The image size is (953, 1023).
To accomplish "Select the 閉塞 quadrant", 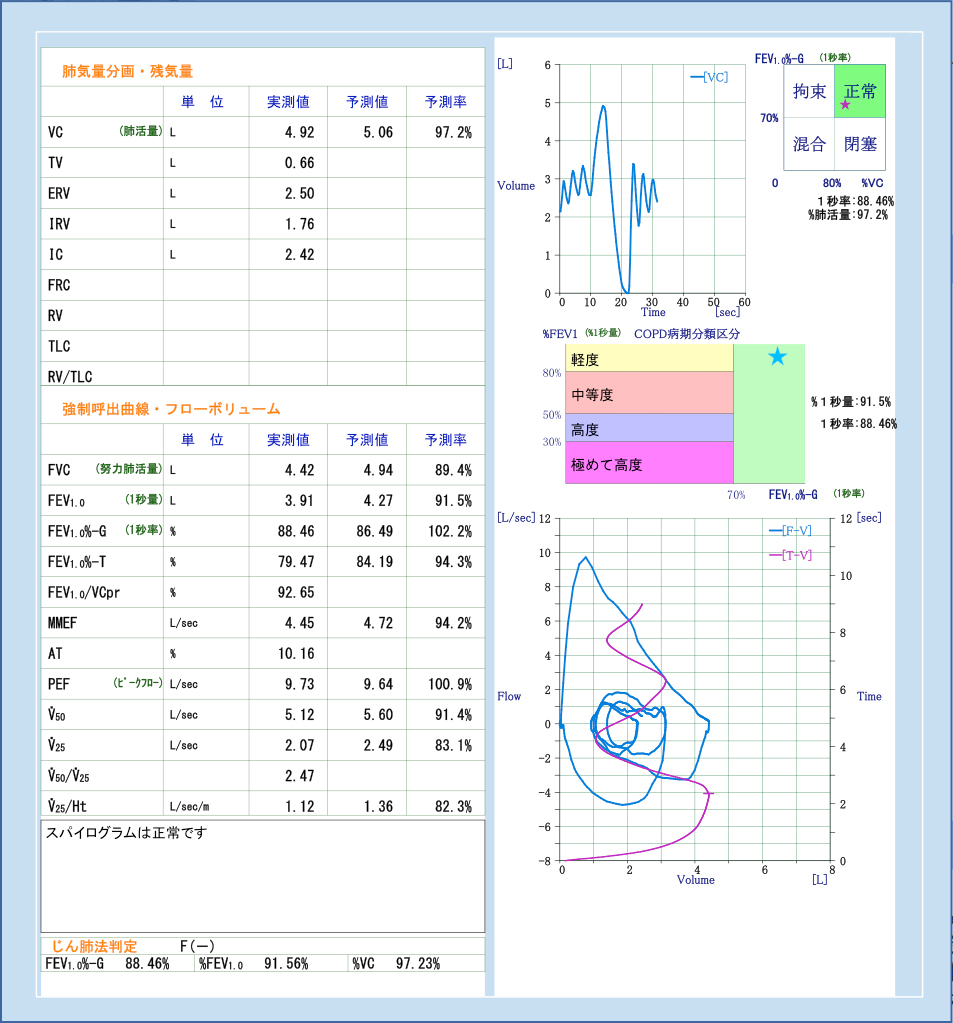I will pyautogui.click(x=862, y=145).
